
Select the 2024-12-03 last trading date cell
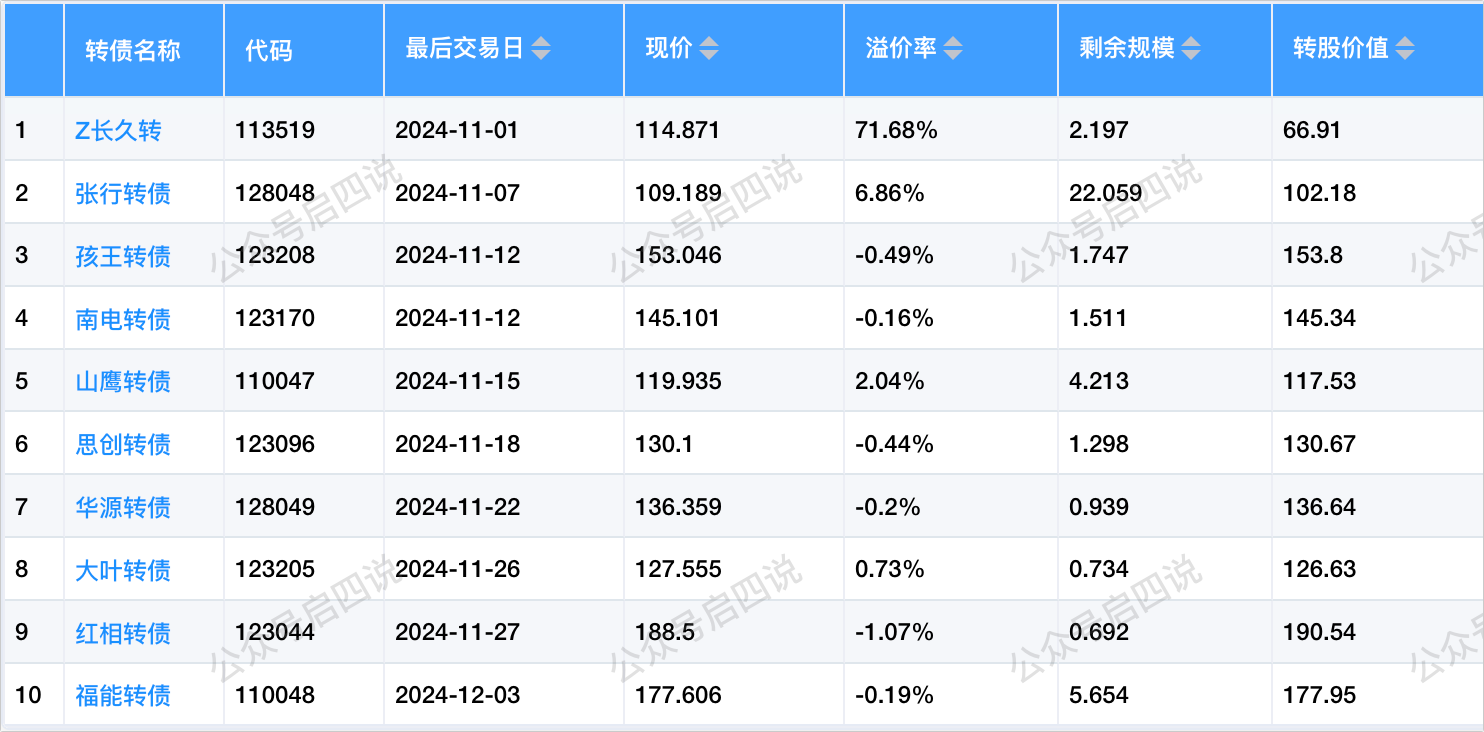coord(458,695)
